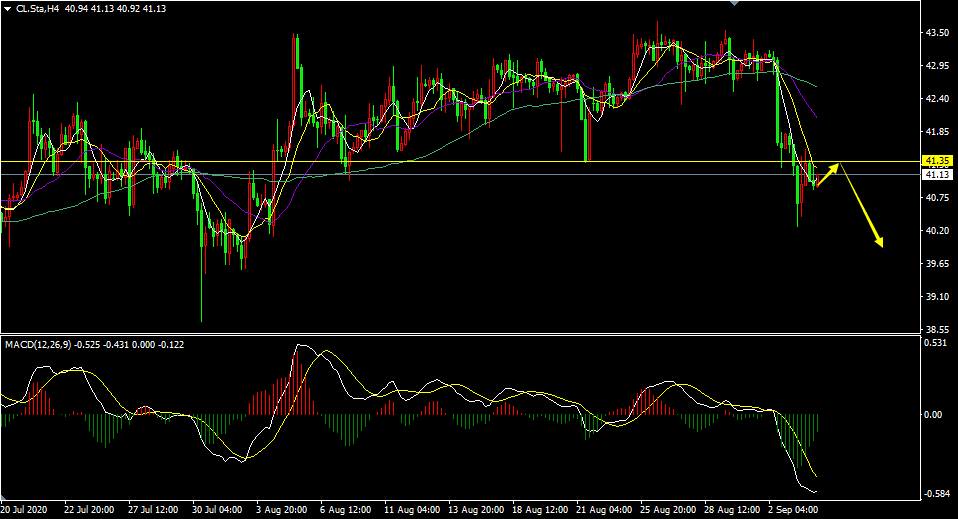This screenshot has width=958, height=519.
Task: Click the 40.20 price axis value
Action: [x=937, y=230]
